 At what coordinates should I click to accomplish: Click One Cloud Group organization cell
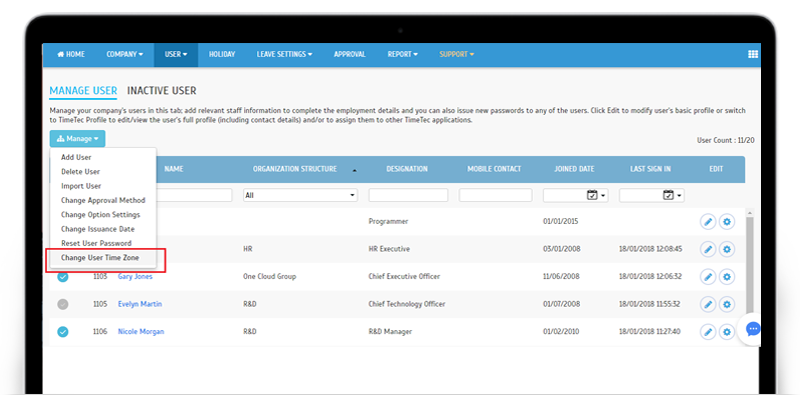269,277
